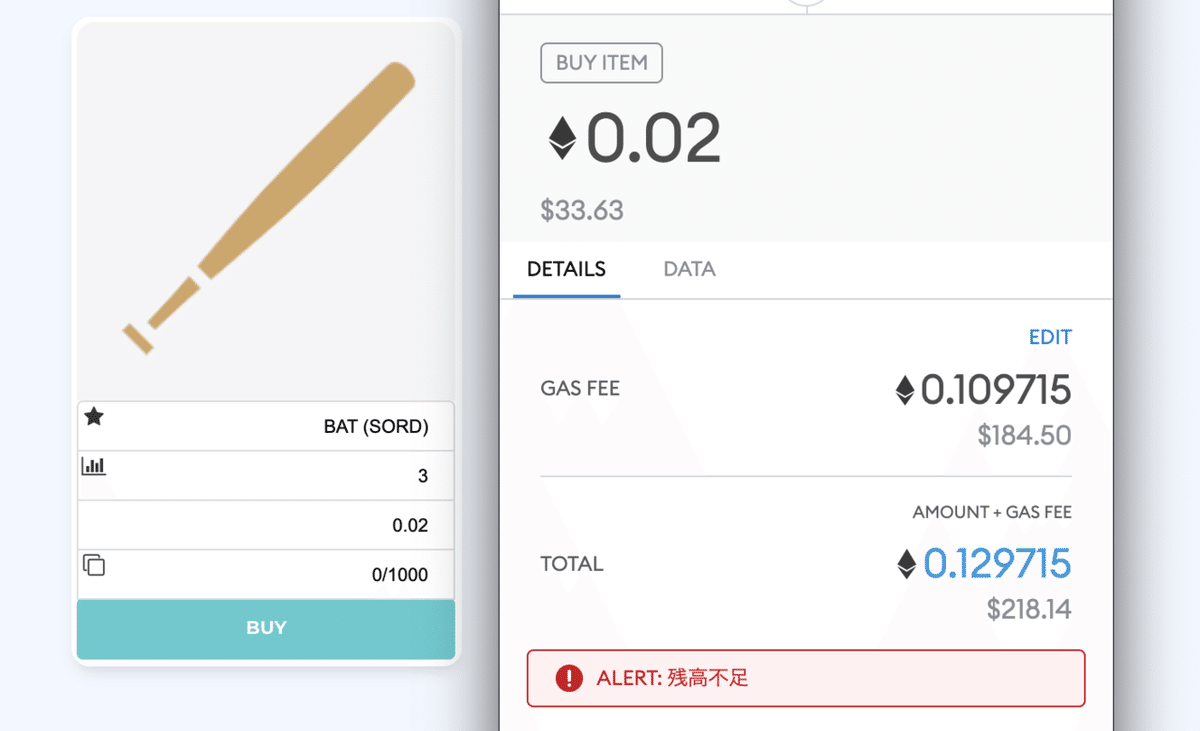1200x731 pixels.
Task: Click the 0.109715 gas fee amount
Action: [x=995, y=390]
